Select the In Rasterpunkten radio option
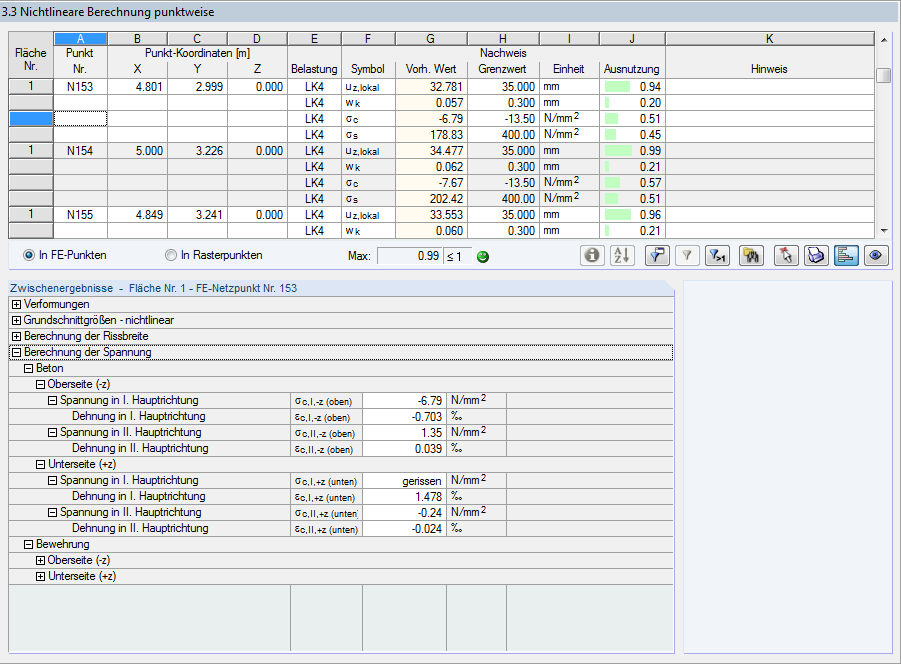The image size is (901, 664). (x=171, y=255)
